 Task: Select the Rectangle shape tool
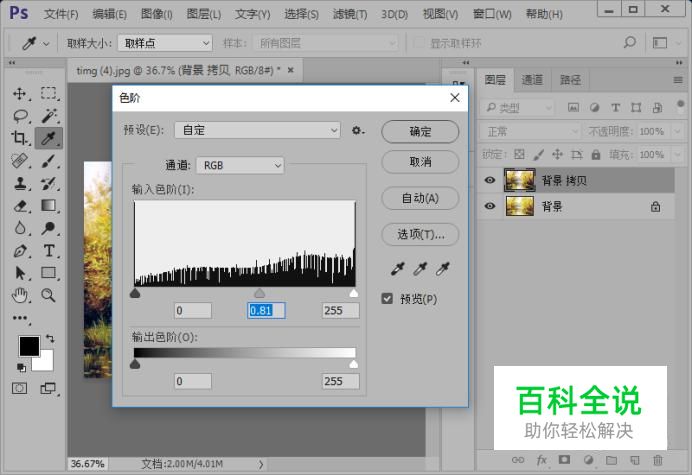tap(49, 273)
